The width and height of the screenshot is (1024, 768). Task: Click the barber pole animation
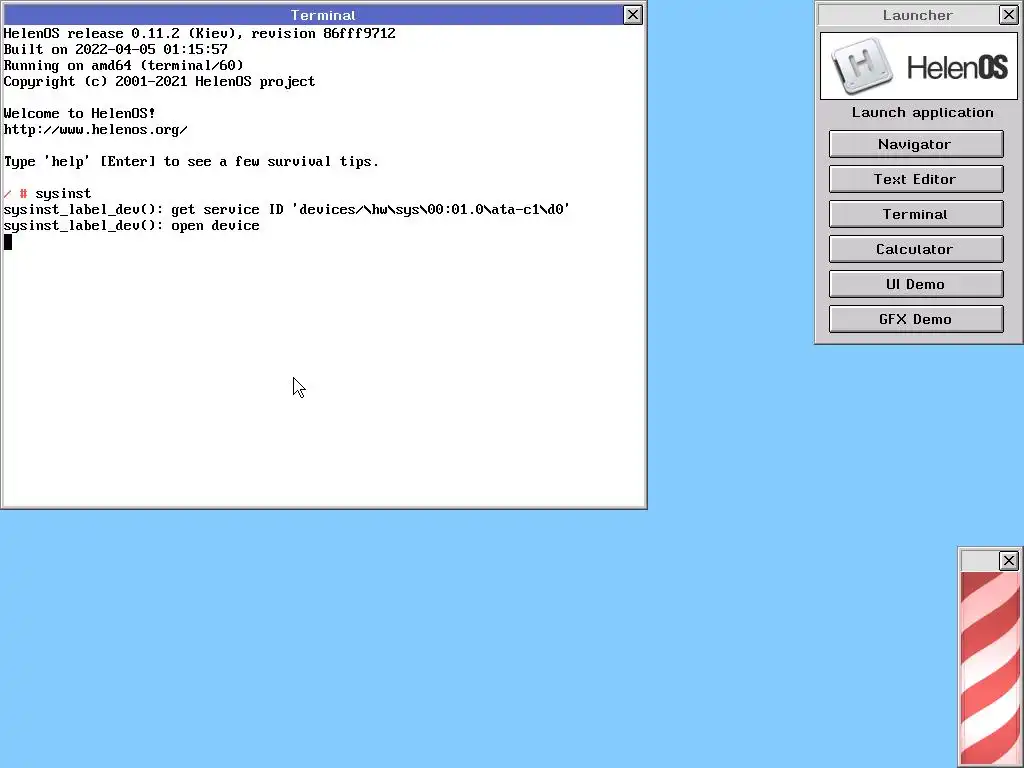(990, 669)
